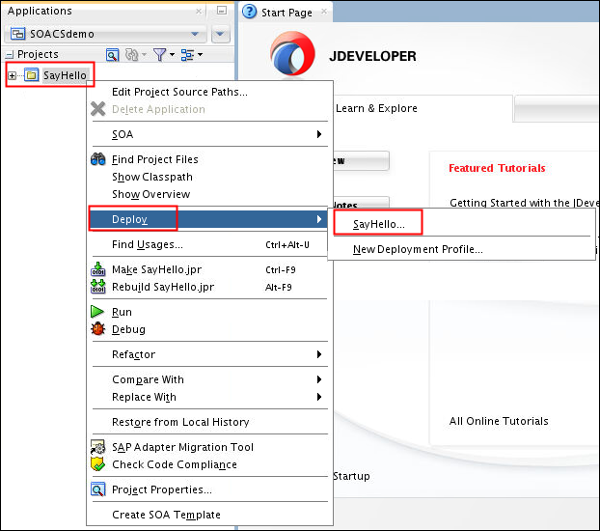Open the SOA submenu
The height and width of the screenshot is (531, 600).
(x=210, y=134)
